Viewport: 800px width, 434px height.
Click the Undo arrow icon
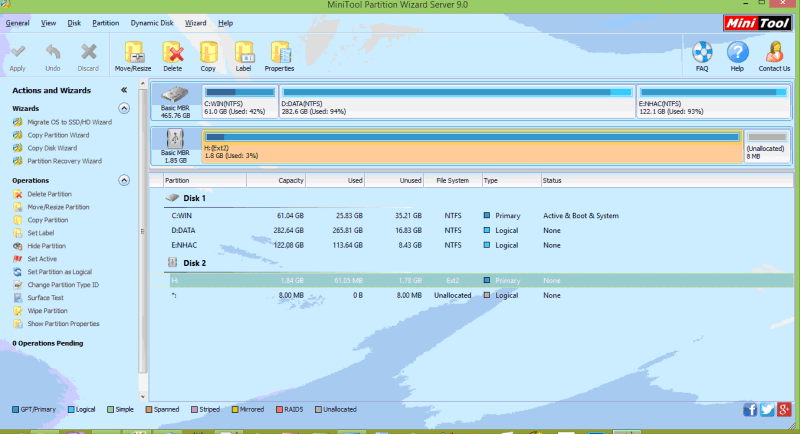[x=53, y=52]
